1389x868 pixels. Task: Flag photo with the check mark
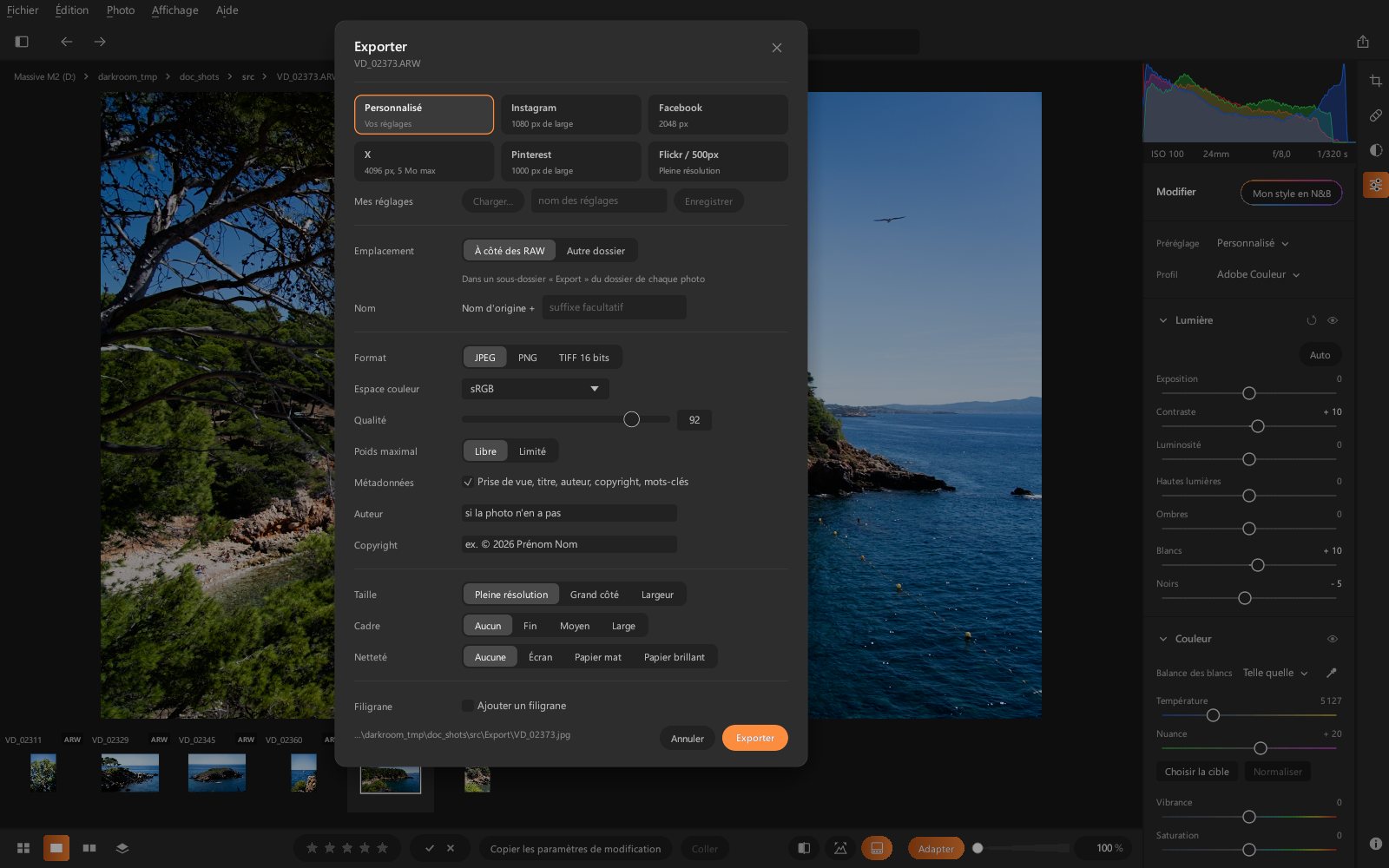tap(430, 848)
